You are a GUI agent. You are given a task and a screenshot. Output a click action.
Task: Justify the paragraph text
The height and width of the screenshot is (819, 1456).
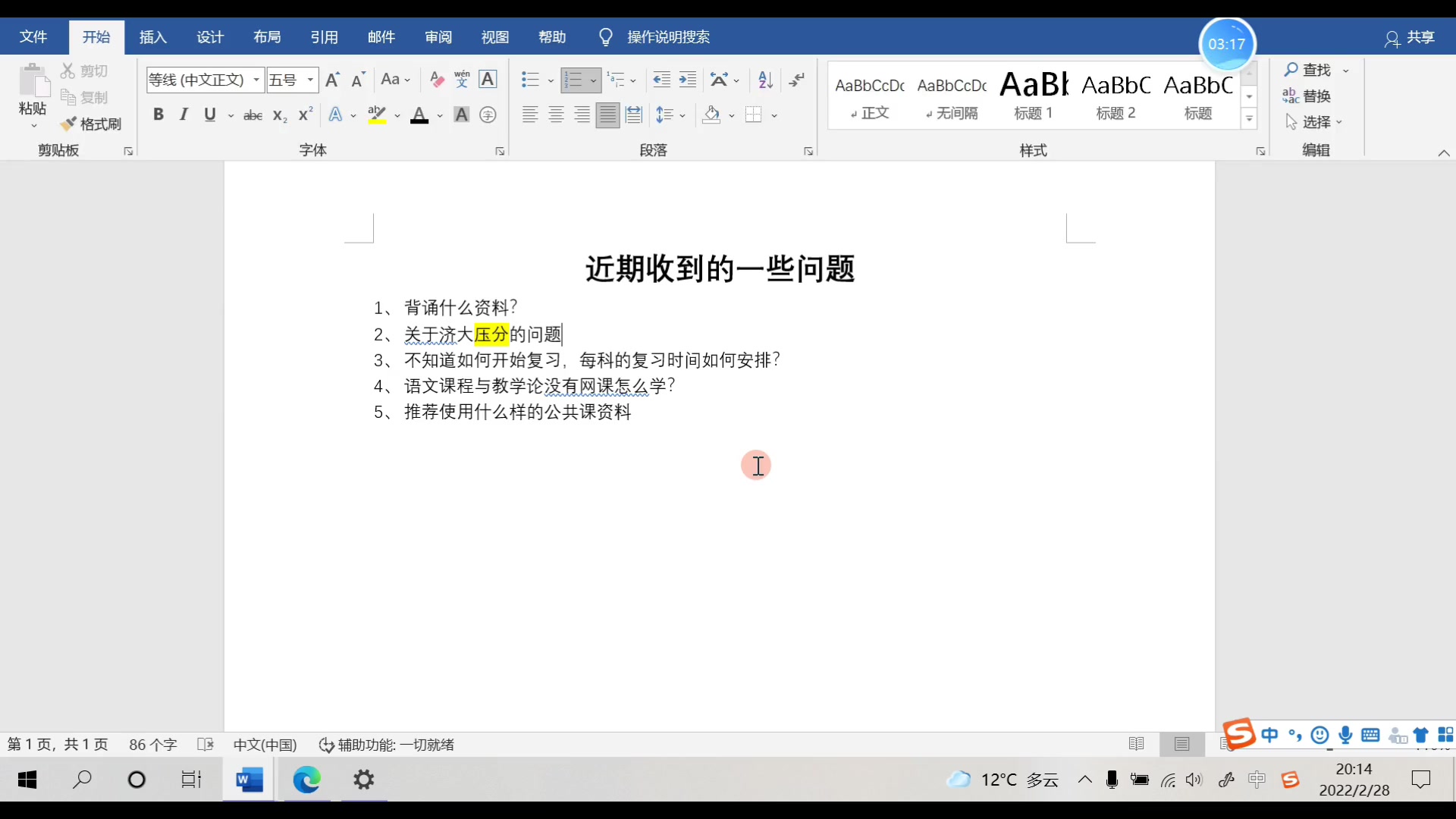[607, 115]
